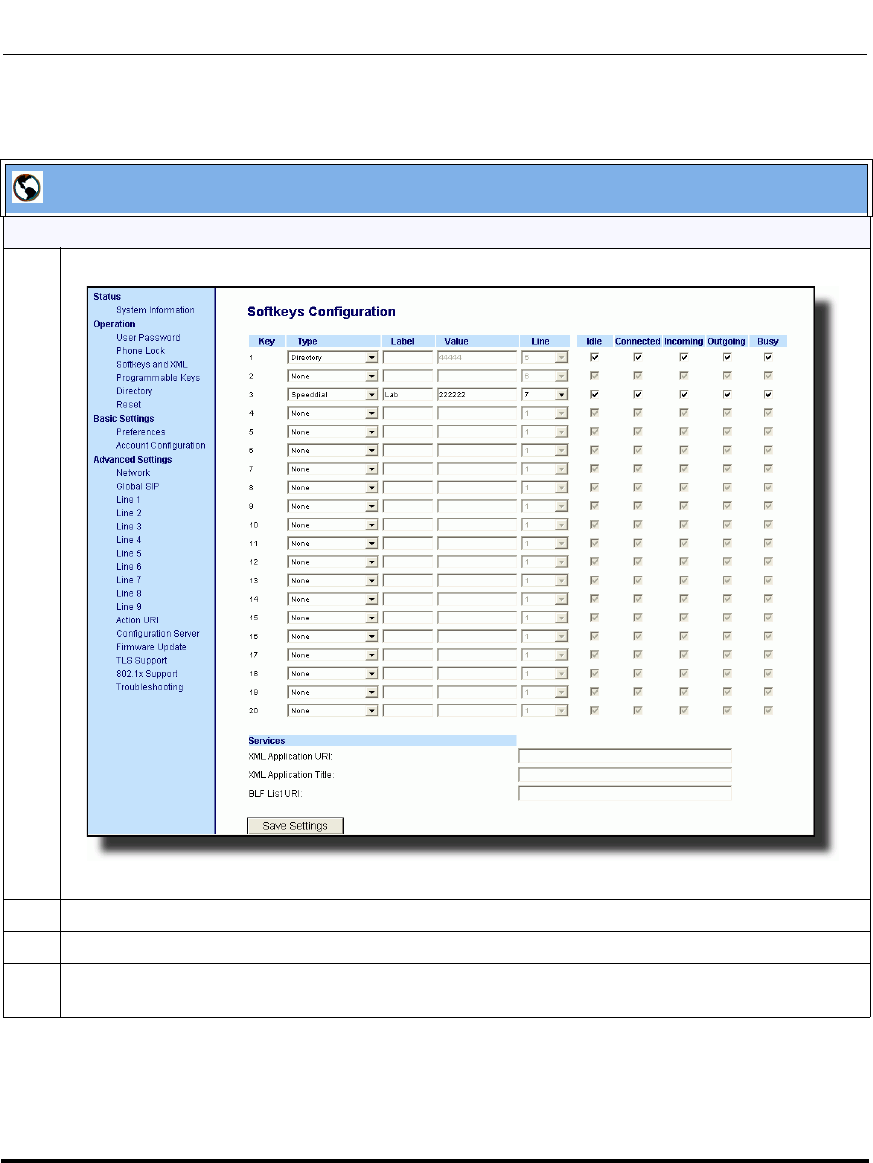The image size is (873, 1163).
Task: Click XML Application Title field
Action: [625, 775]
